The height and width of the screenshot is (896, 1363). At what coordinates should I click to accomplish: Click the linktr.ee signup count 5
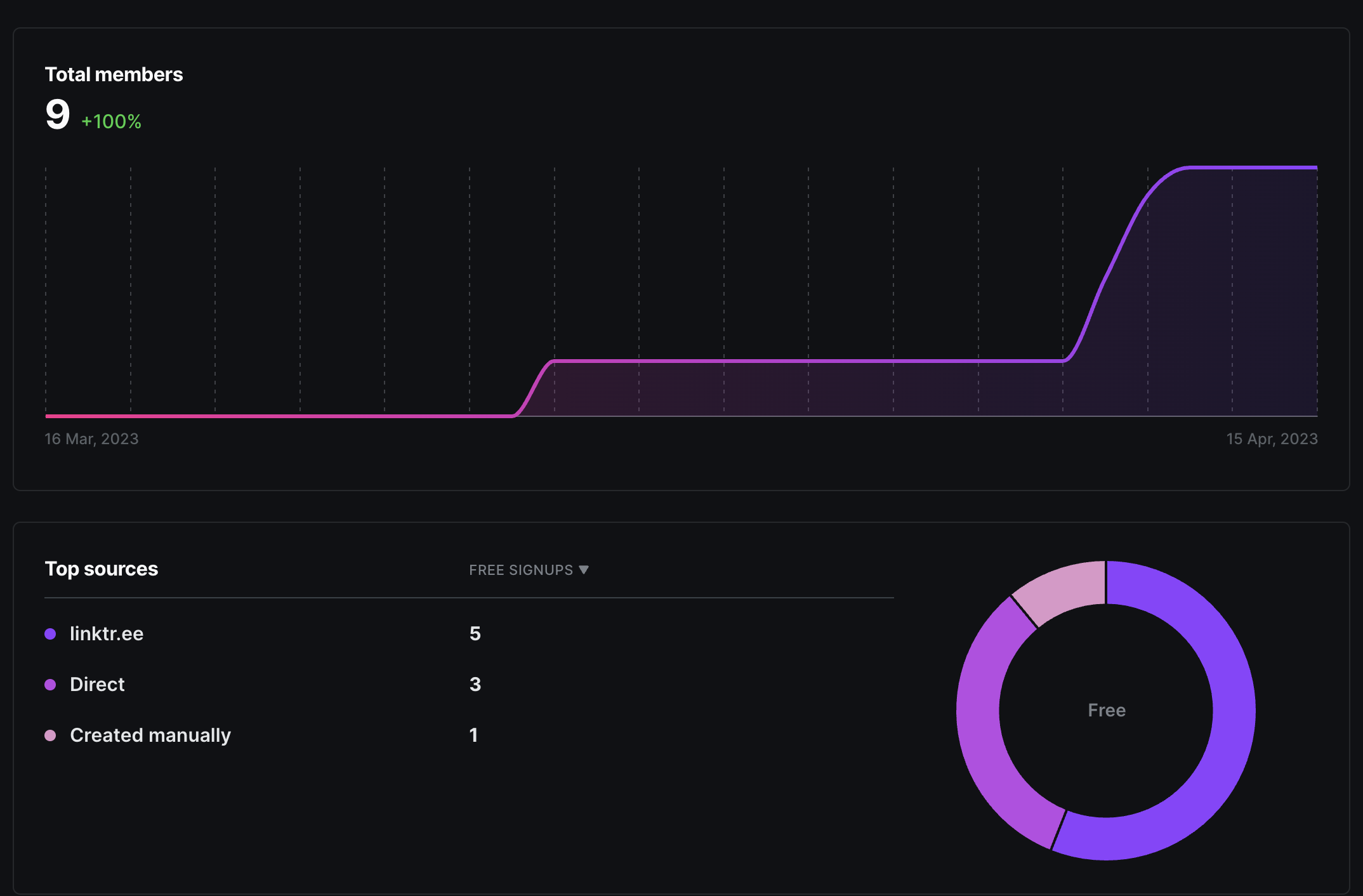(x=475, y=633)
